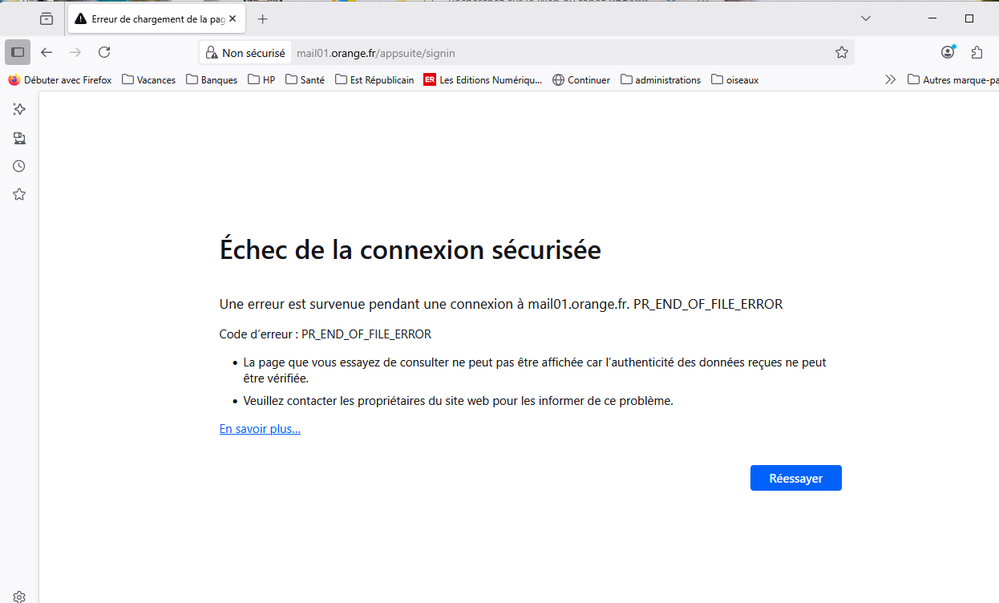Viewport: 999px width, 603px height.
Task: Toggle the sidebar with the sidebar button
Action: tap(16, 51)
